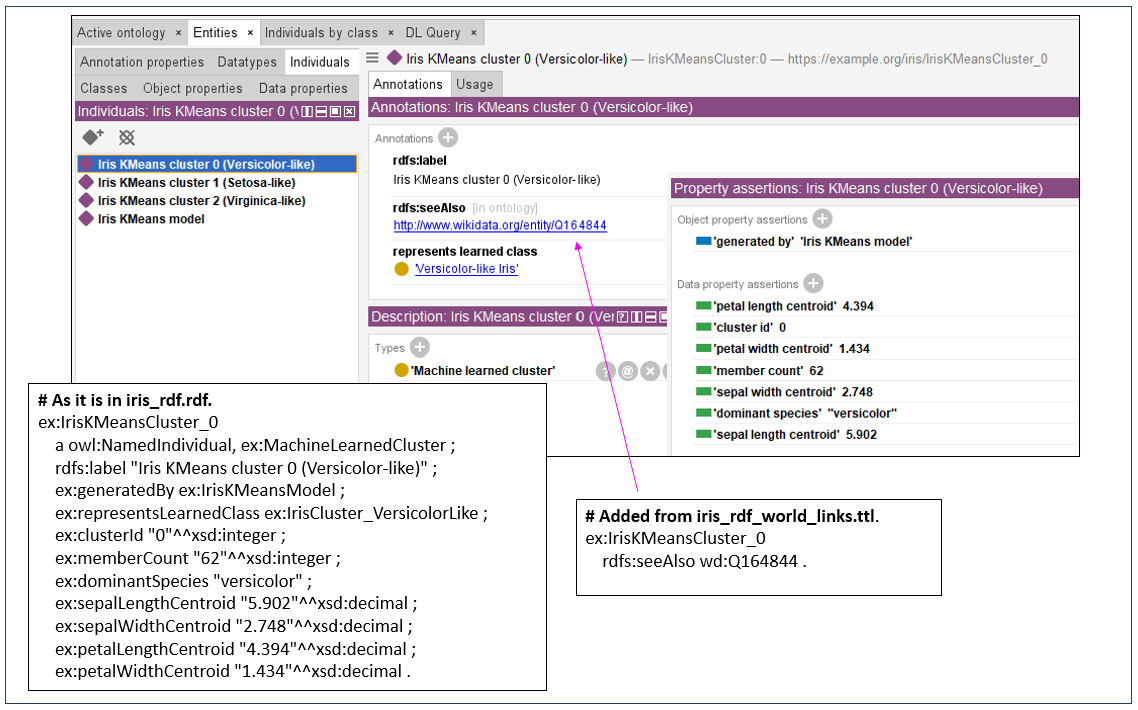This screenshot has height=710, width=1138.
Task: Add a new annotation with plus button
Action: pyautogui.click(x=449, y=137)
